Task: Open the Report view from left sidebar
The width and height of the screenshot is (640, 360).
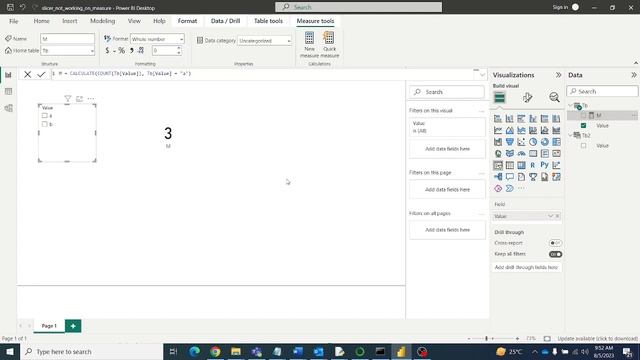Action: point(8,75)
